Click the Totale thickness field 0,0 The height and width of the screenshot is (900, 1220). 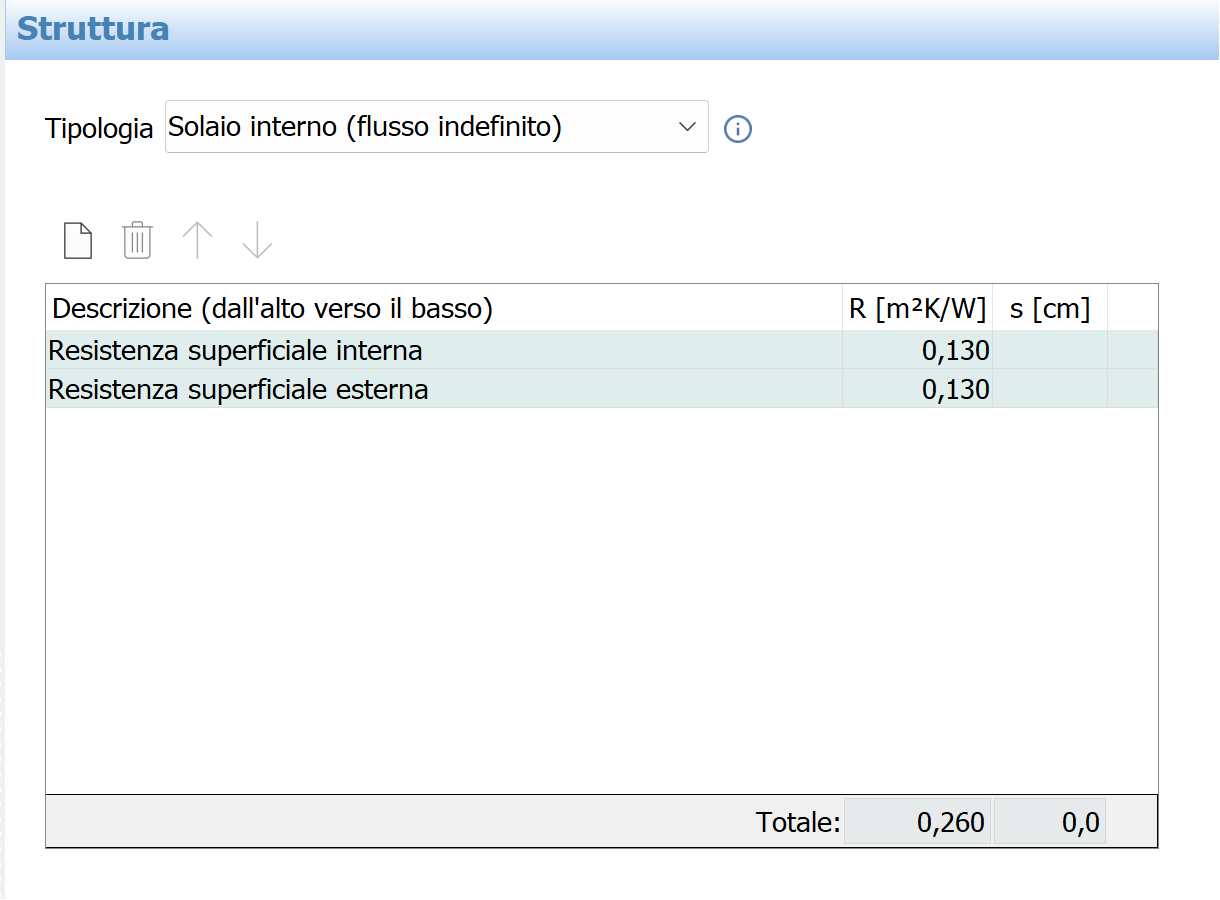(x=1050, y=822)
